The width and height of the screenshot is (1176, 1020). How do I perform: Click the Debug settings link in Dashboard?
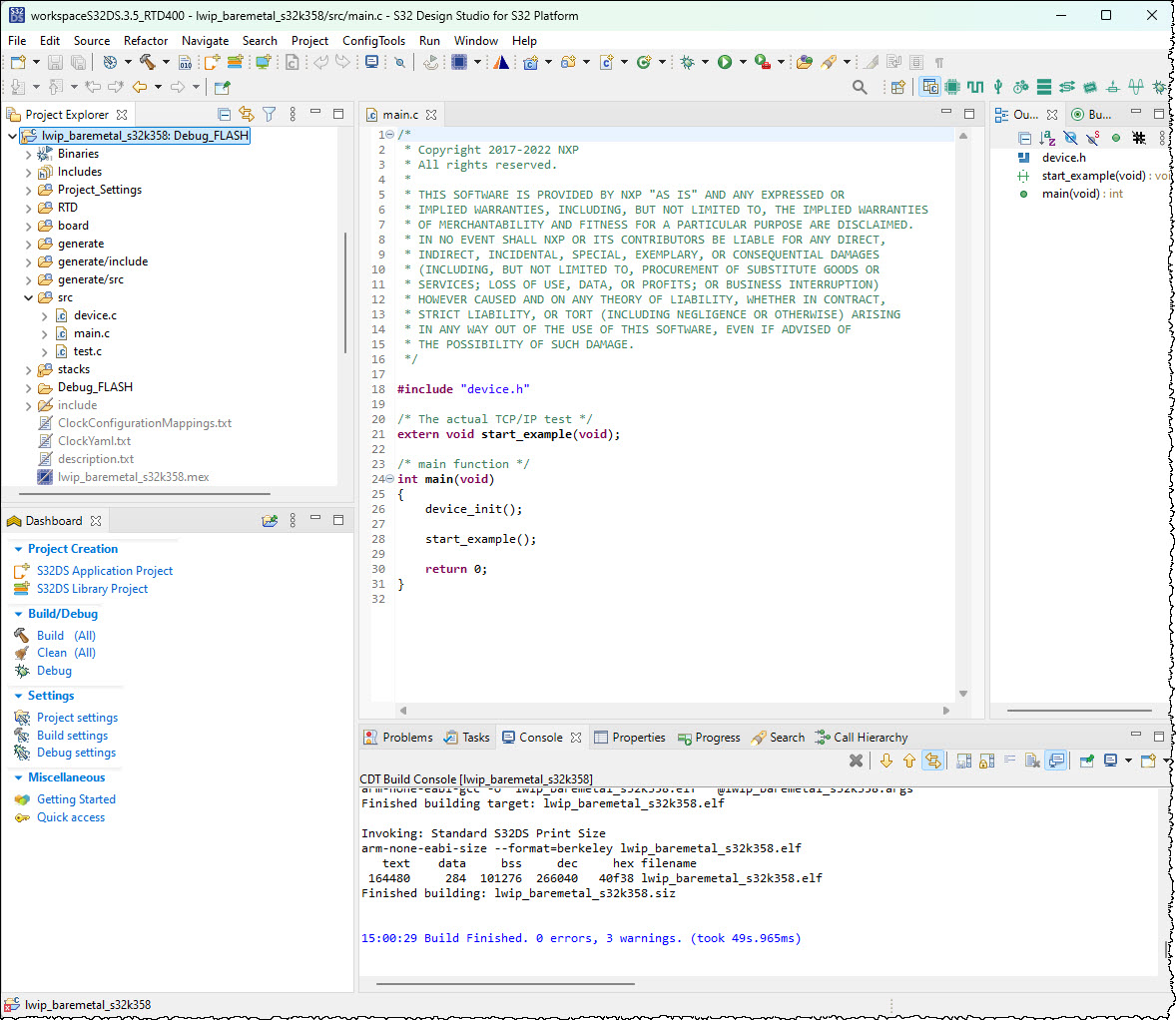[76, 753]
